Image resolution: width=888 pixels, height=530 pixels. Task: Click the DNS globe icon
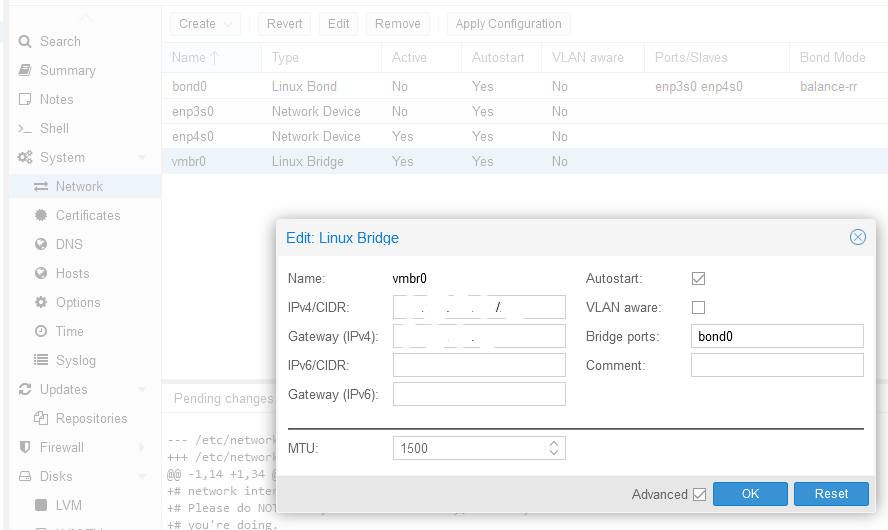tap(41, 244)
